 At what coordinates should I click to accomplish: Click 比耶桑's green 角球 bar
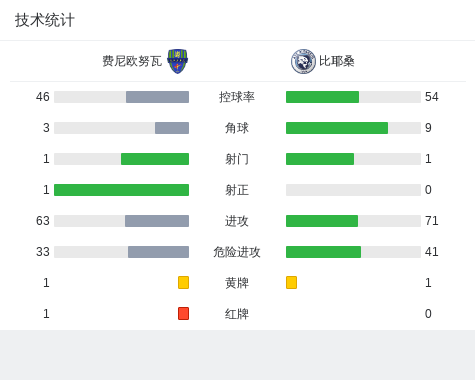point(337,128)
